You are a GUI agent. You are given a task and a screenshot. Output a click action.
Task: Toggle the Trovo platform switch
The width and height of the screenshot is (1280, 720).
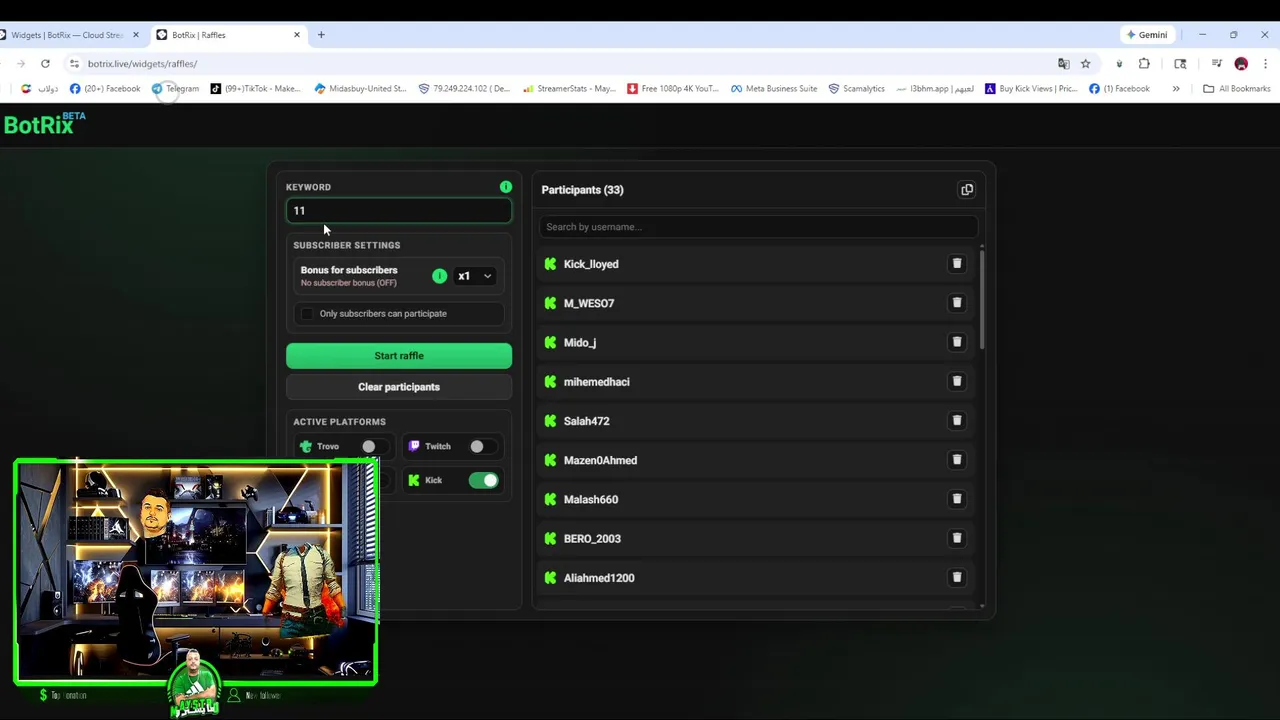click(x=373, y=446)
